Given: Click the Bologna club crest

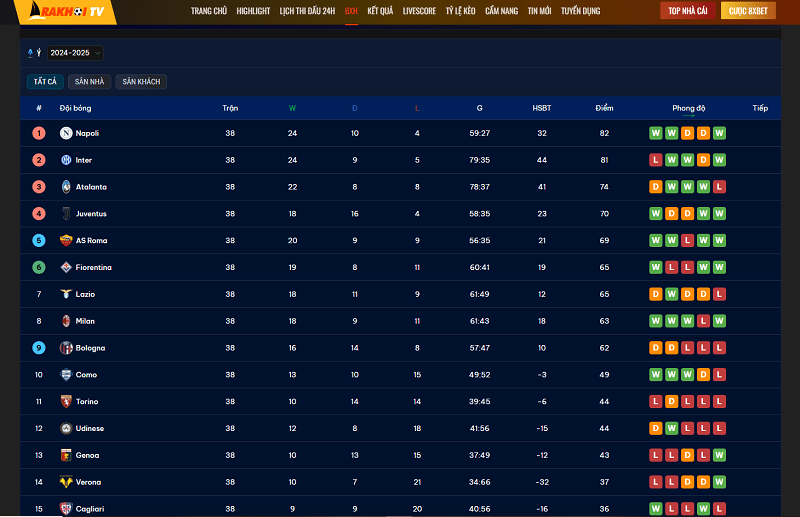Looking at the screenshot, I should pyautogui.click(x=66, y=348).
